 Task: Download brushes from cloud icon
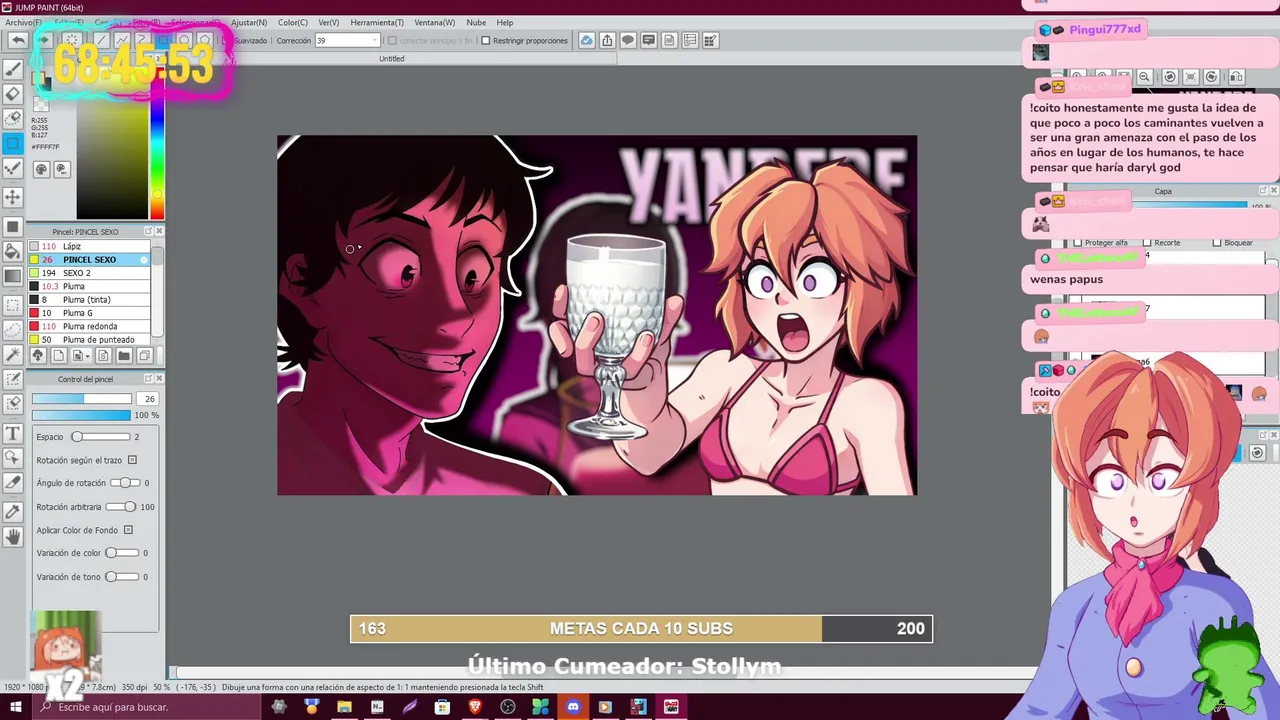(x=38, y=356)
